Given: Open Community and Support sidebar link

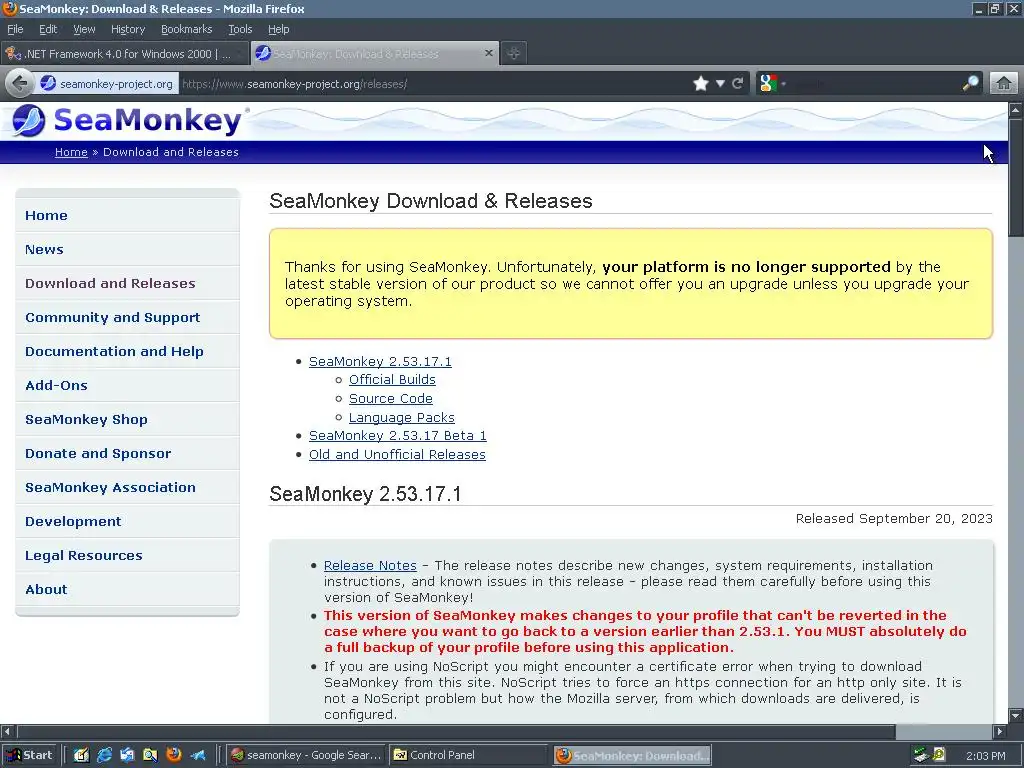Looking at the screenshot, I should click(x=113, y=317).
